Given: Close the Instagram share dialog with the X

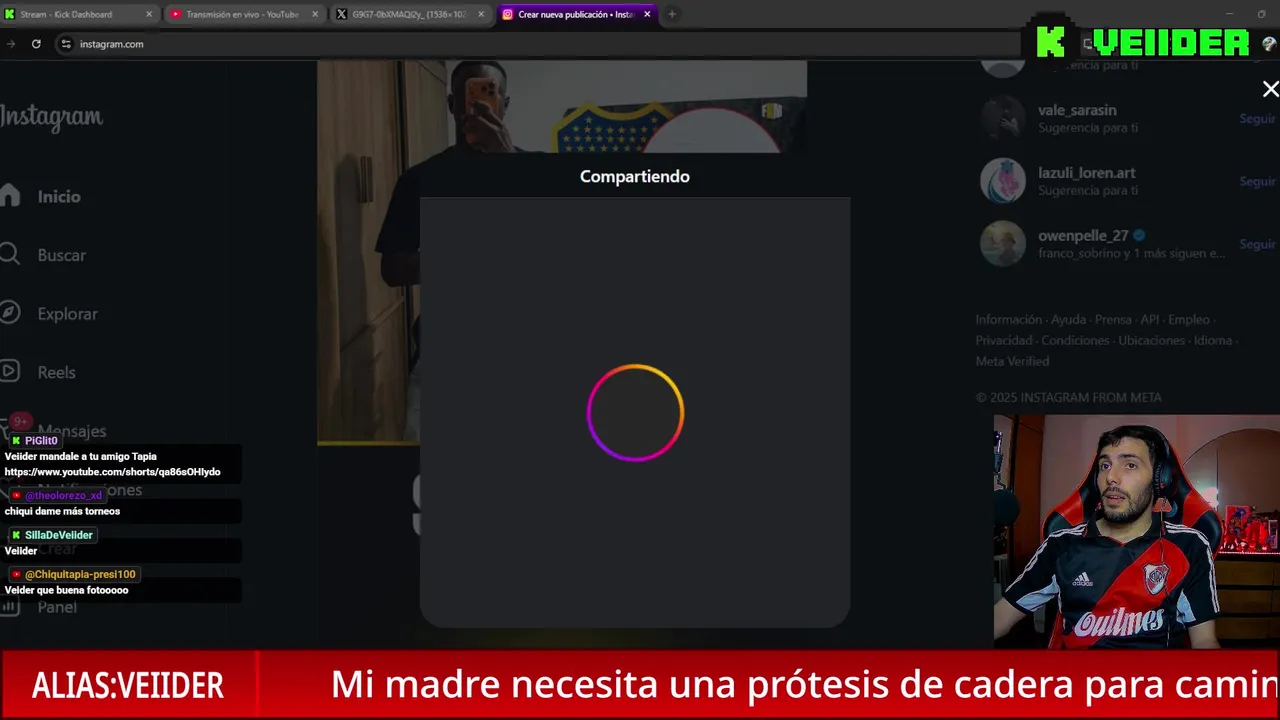Looking at the screenshot, I should [x=1270, y=90].
